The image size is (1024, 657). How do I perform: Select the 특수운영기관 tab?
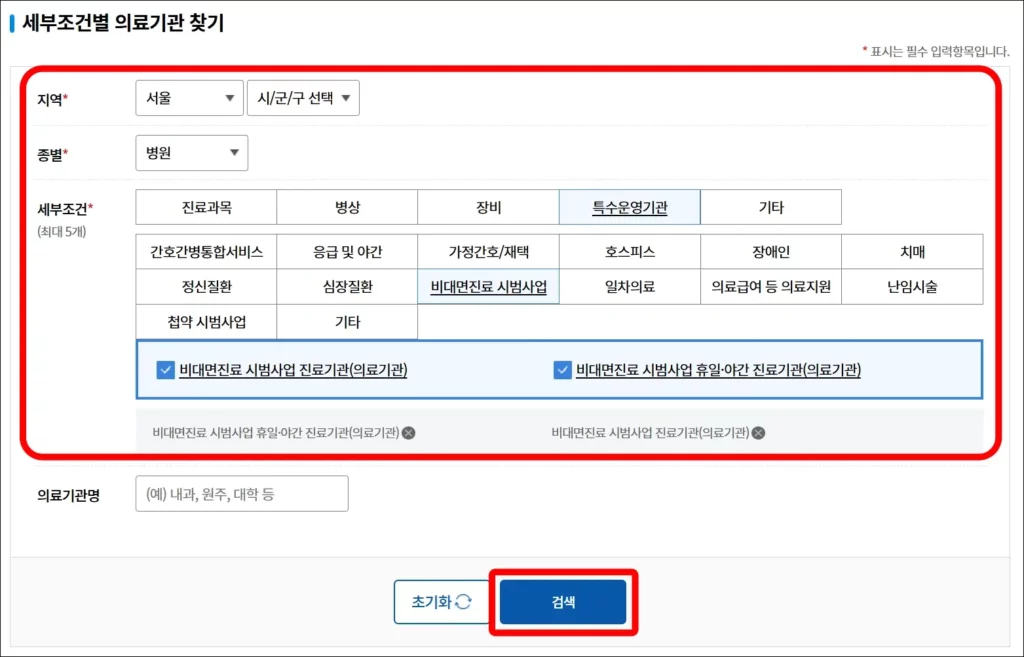coord(630,207)
